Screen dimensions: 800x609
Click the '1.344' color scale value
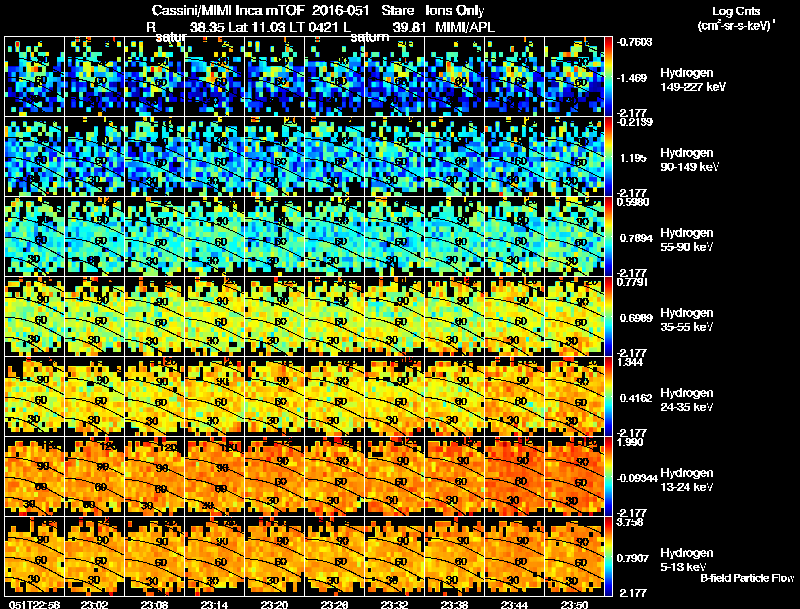[630, 363]
